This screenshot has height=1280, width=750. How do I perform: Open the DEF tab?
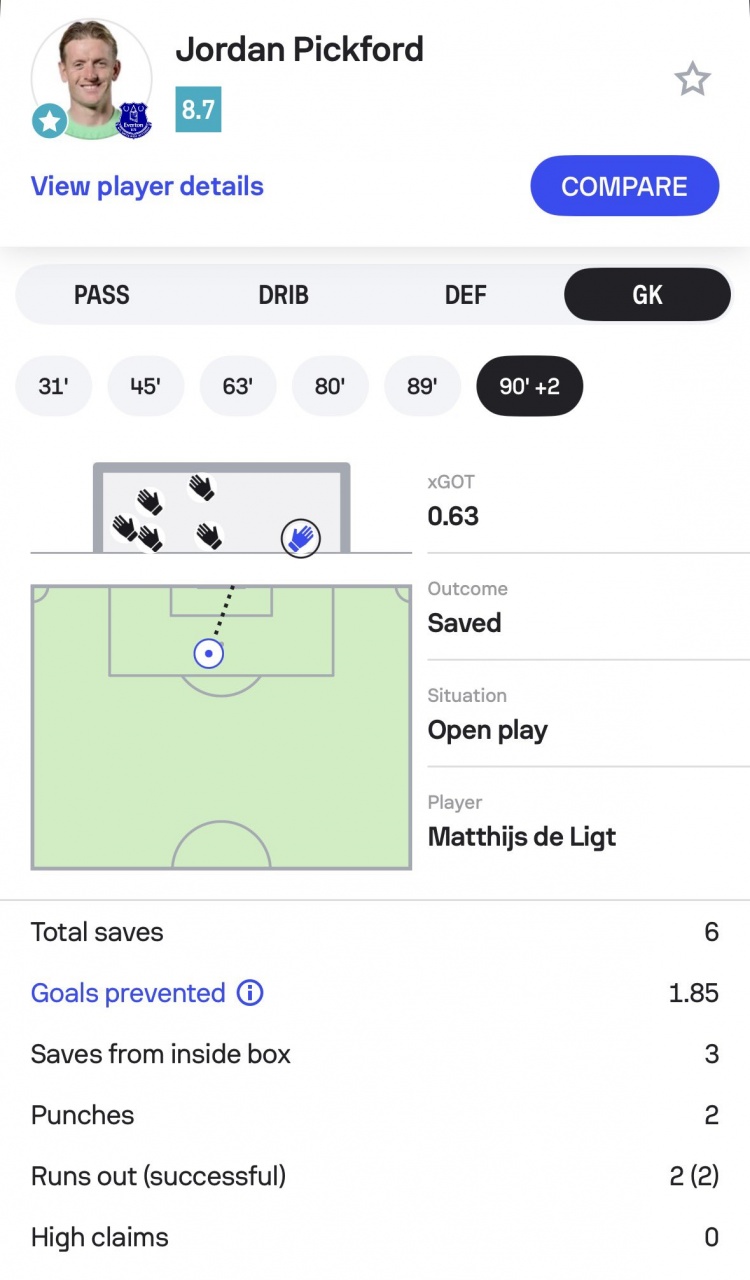tap(465, 295)
